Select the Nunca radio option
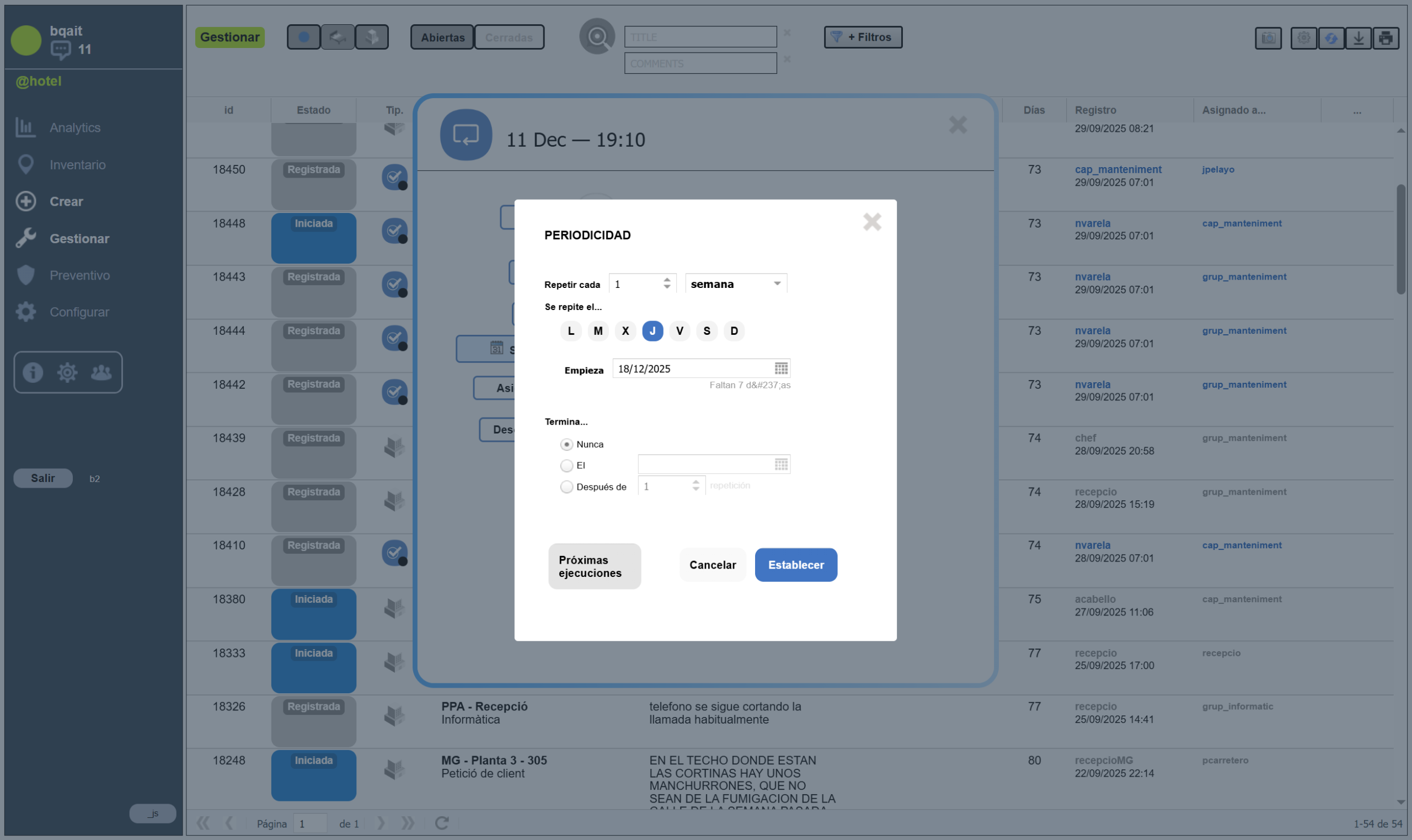The image size is (1412, 840). [x=566, y=445]
